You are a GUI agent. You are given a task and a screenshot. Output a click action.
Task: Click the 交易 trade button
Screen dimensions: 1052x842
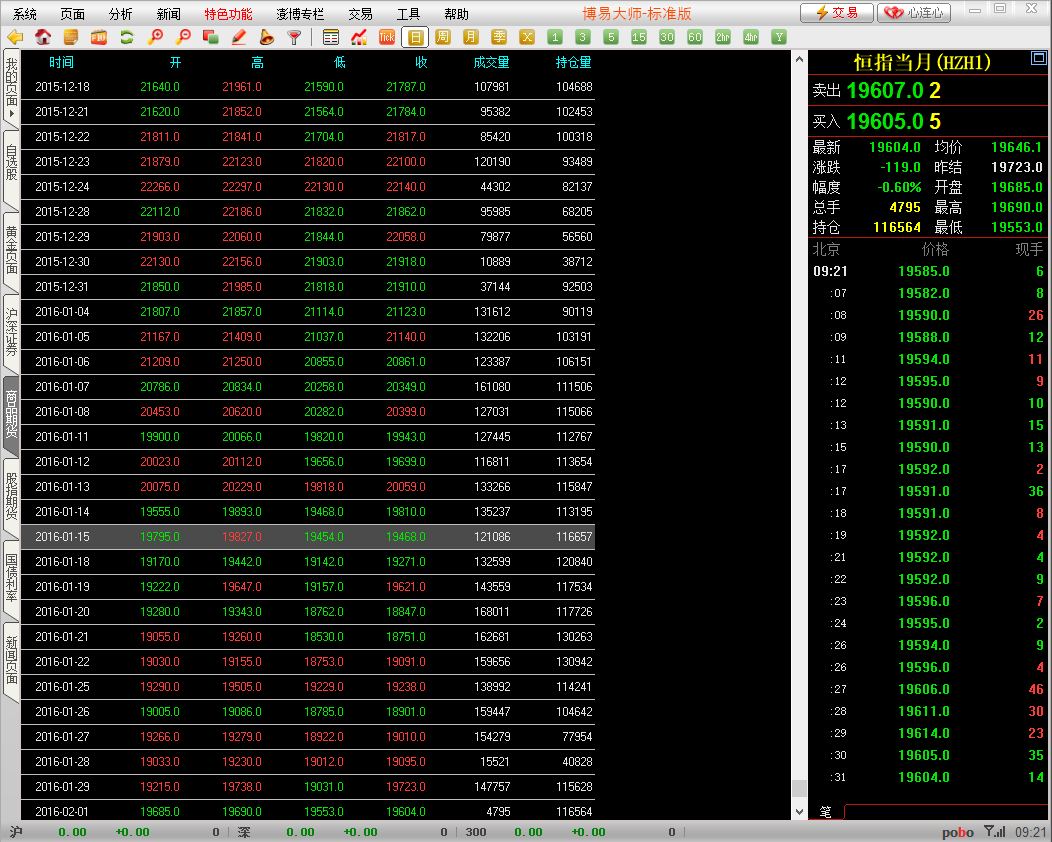point(836,13)
